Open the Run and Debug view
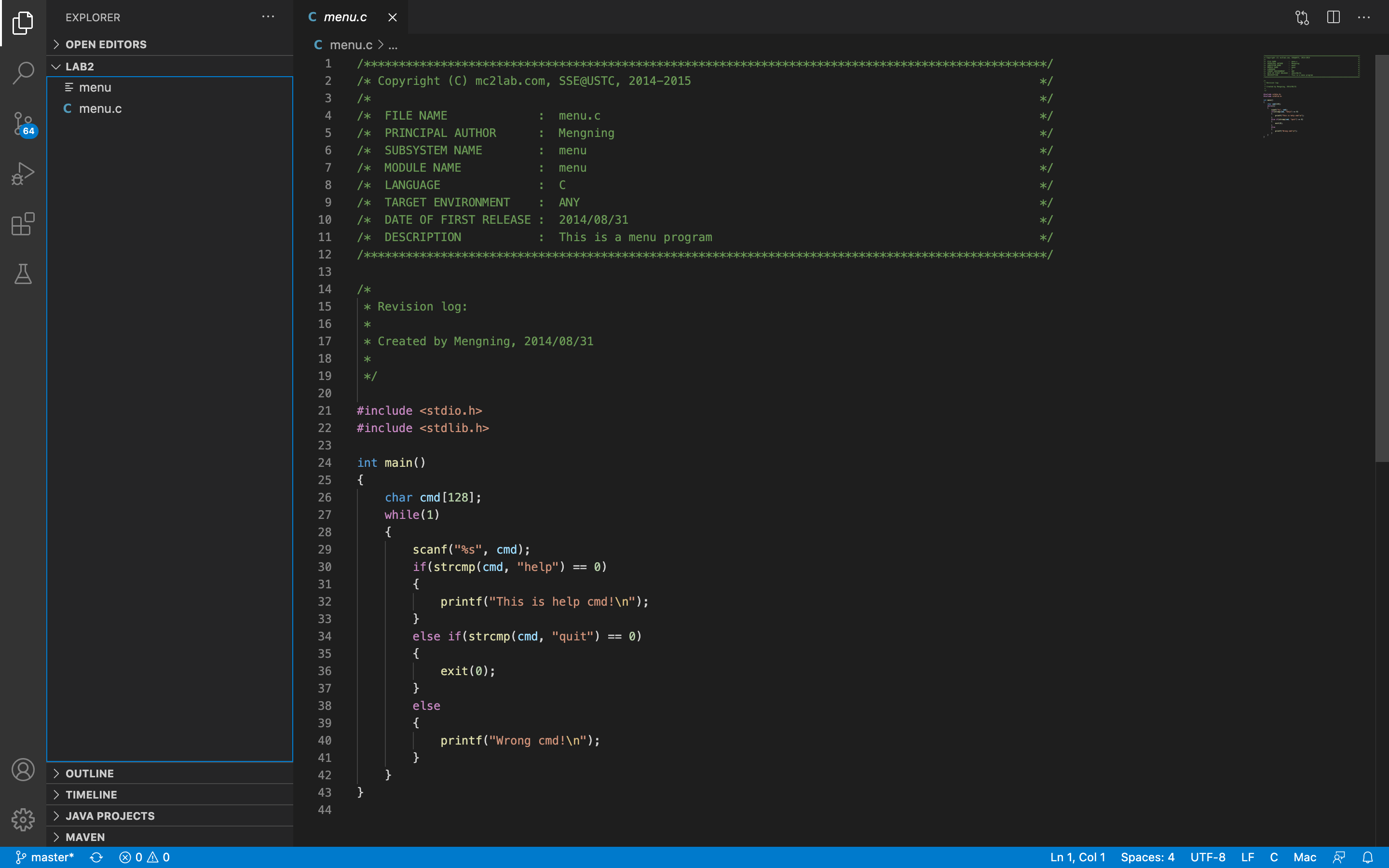1389x868 pixels. tap(23, 174)
